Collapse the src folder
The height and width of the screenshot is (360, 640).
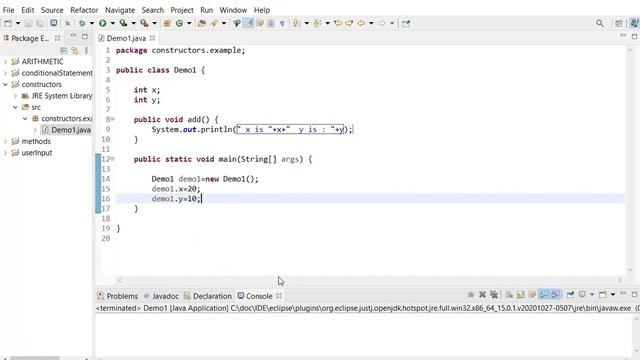pos(16,107)
